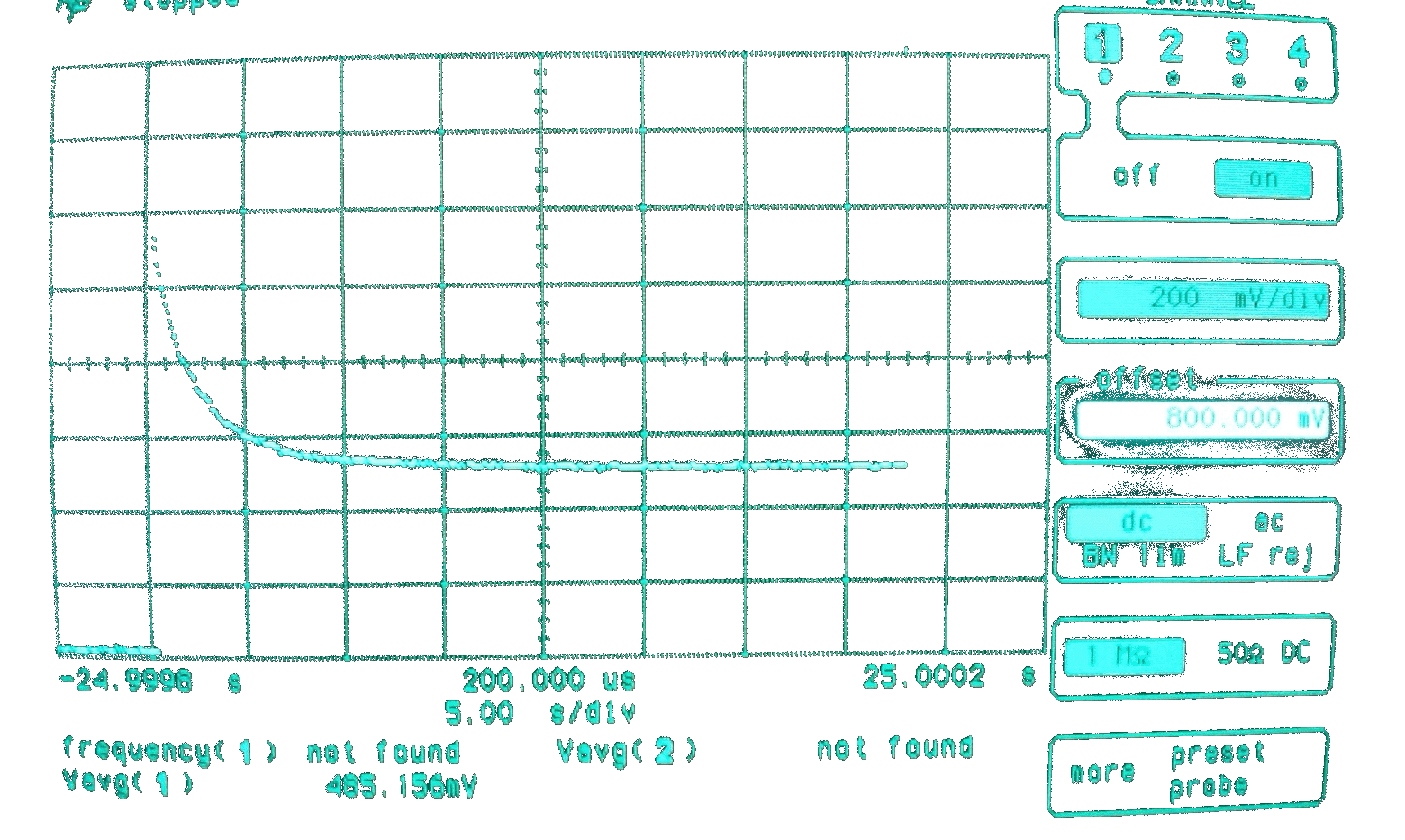Click the 485.156mV Vavg value
Screen dimensions: 1405x840
pos(401,786)
